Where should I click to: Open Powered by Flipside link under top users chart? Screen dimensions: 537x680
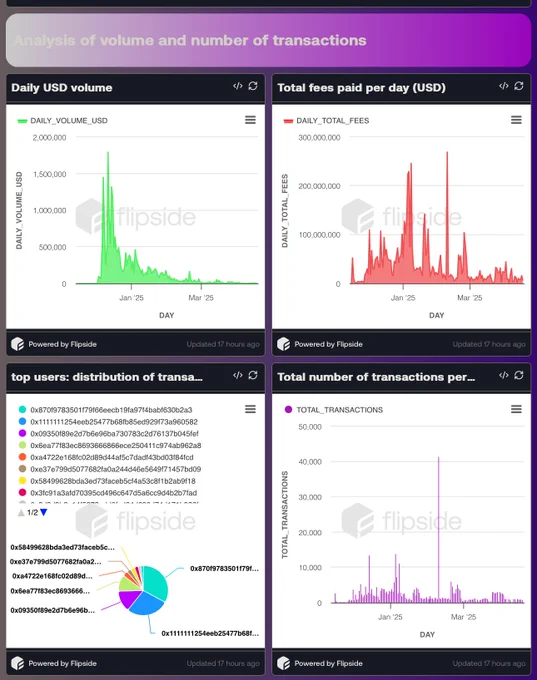pos(54,663)
